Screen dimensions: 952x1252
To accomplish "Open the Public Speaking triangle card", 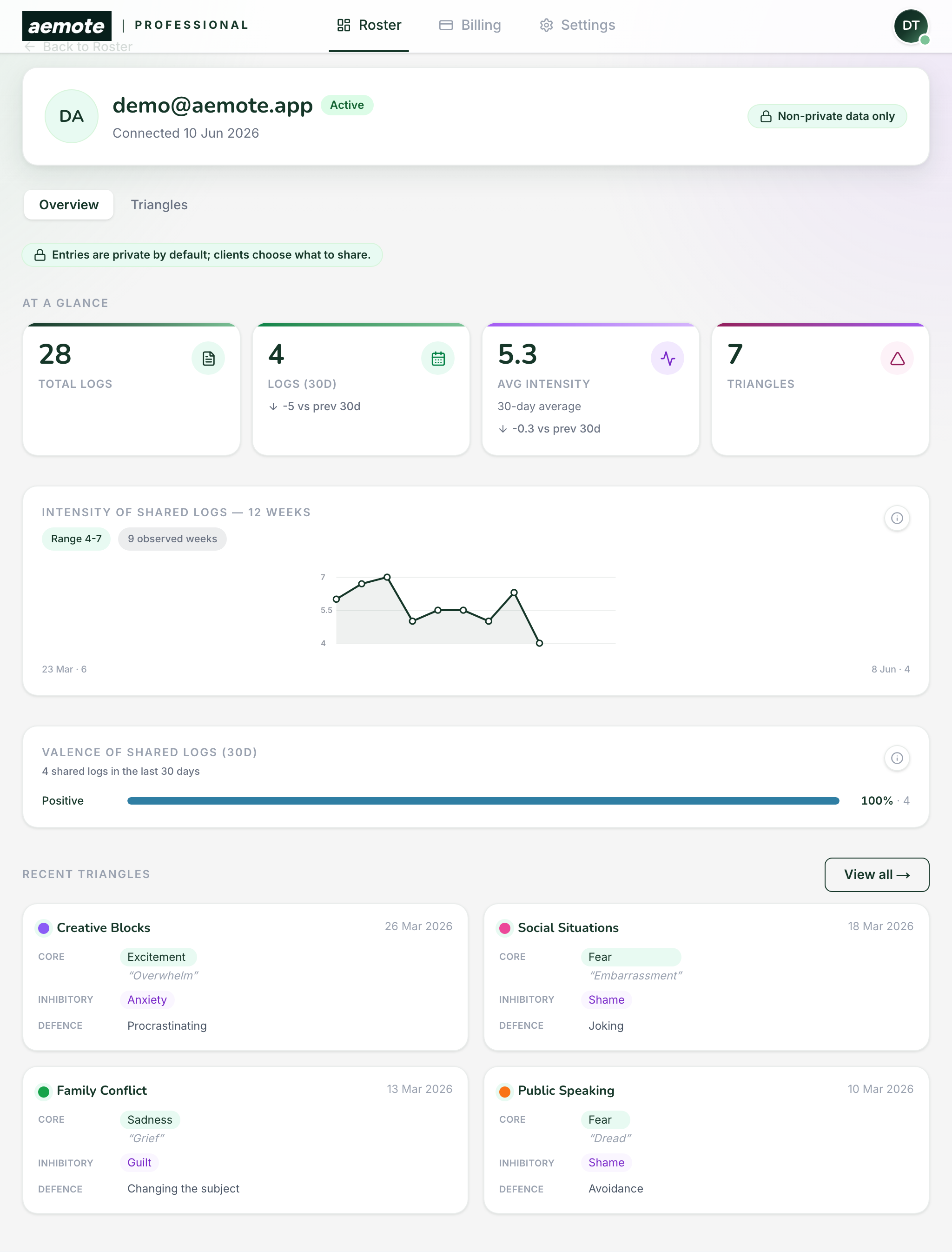I will coord(706,1140).
